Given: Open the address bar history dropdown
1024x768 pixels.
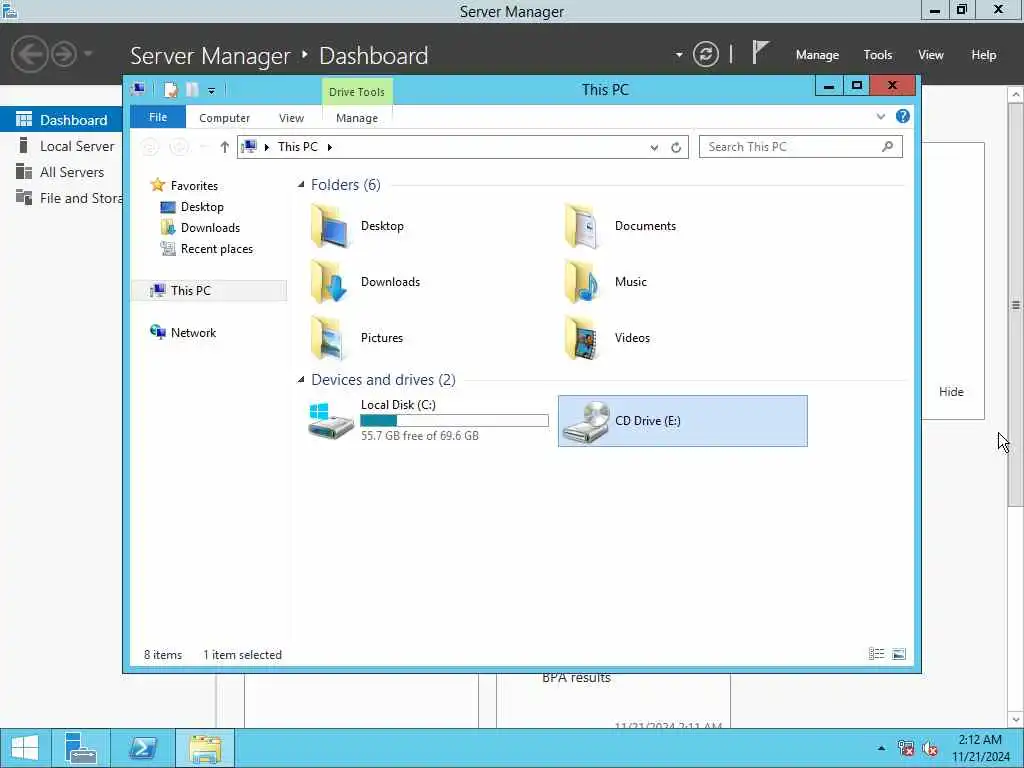Looking at the screenshot, I should [x=654, y=148].
